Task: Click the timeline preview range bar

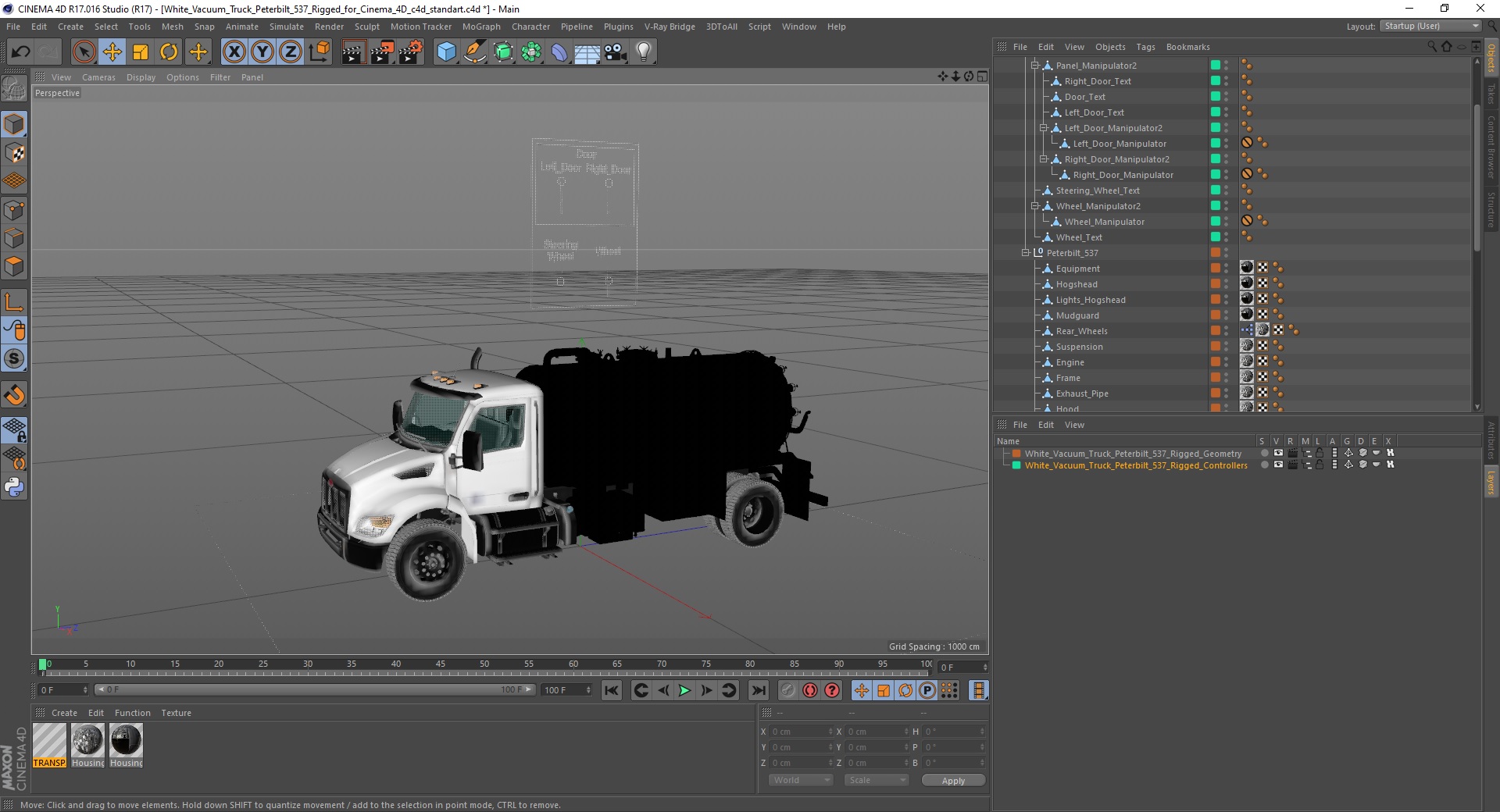Action: (x=315, y=689)
